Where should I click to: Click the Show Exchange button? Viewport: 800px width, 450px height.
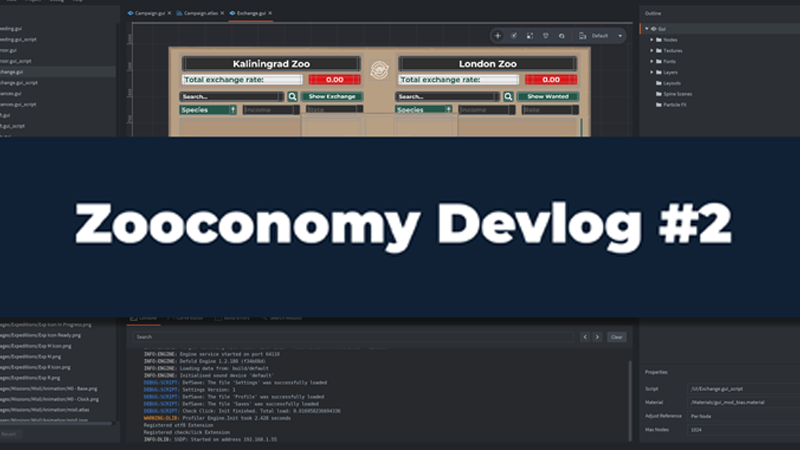332,97
